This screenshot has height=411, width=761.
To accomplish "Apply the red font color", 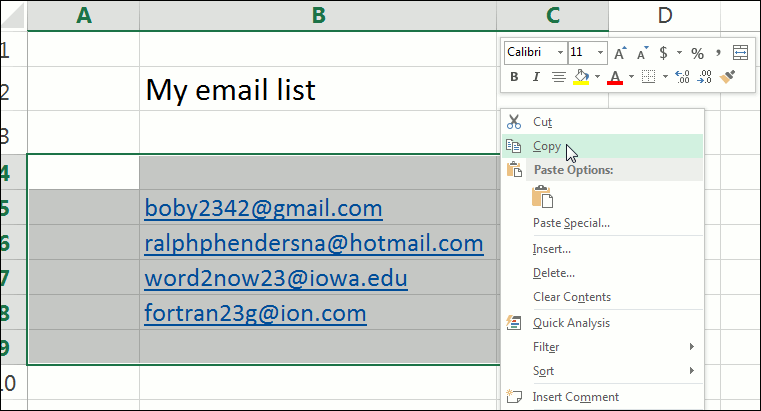I will pyautogui.click(x=615, y=77).
